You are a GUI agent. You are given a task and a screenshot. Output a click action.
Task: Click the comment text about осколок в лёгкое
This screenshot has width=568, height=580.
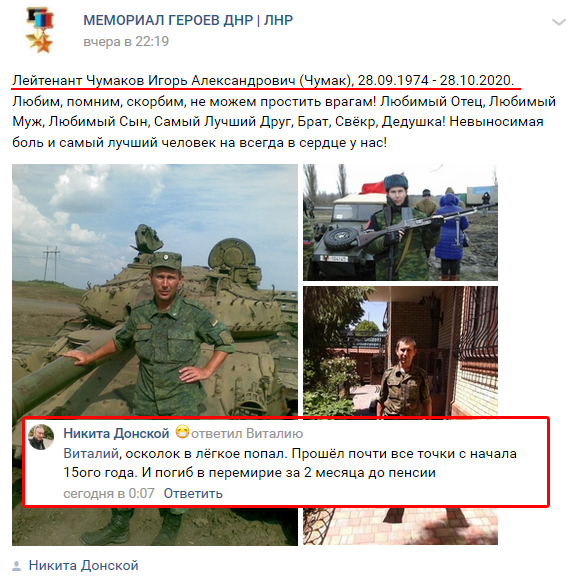[290, 463]
